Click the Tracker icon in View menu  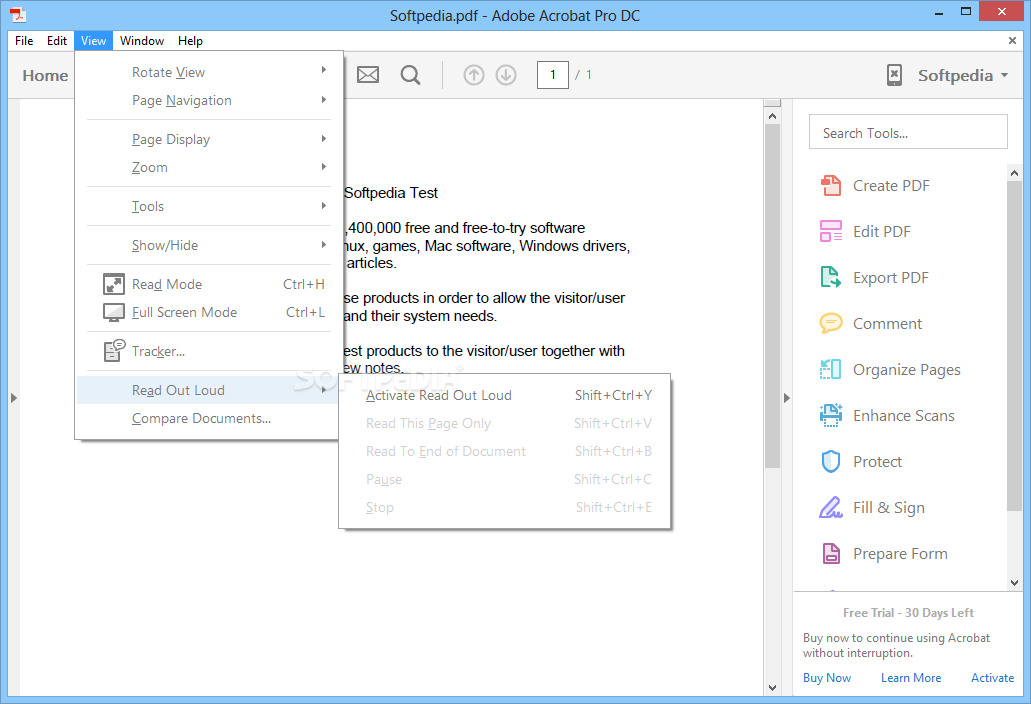click(x=114, y=351)
